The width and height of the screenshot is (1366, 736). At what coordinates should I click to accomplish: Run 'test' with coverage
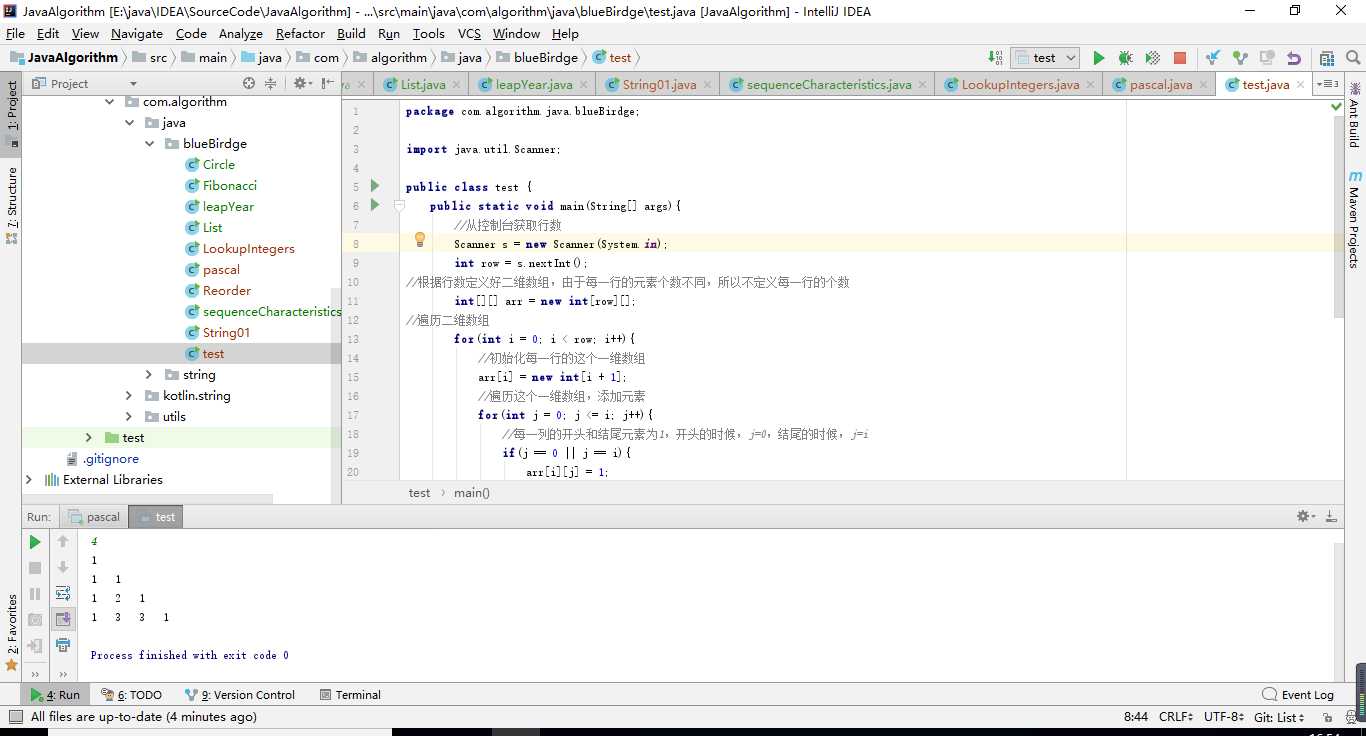(1152, 58)
